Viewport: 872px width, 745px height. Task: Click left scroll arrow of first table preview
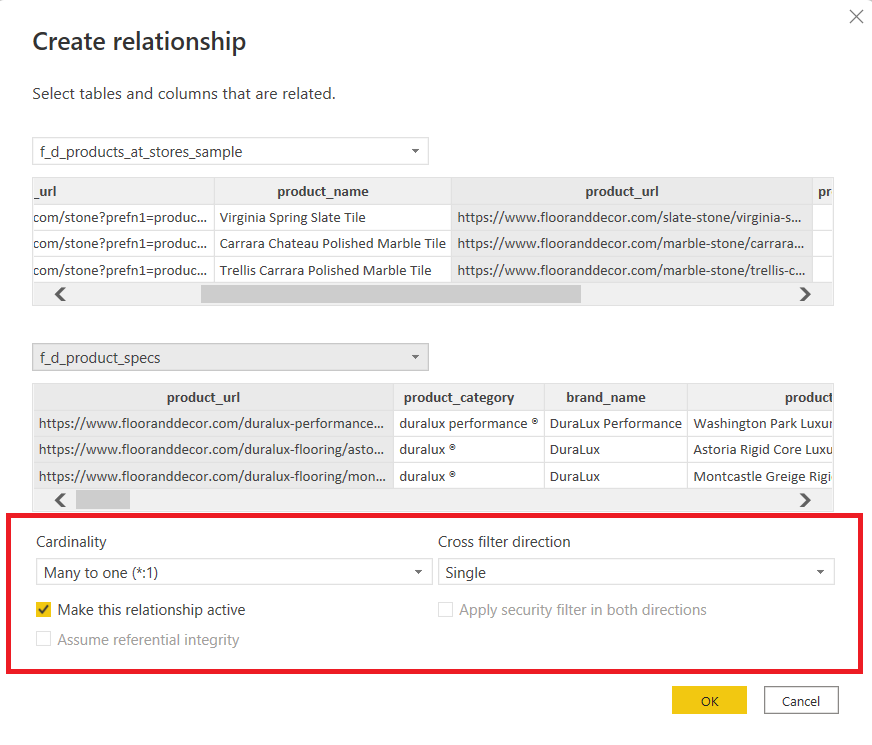click(x=60, y=294)
